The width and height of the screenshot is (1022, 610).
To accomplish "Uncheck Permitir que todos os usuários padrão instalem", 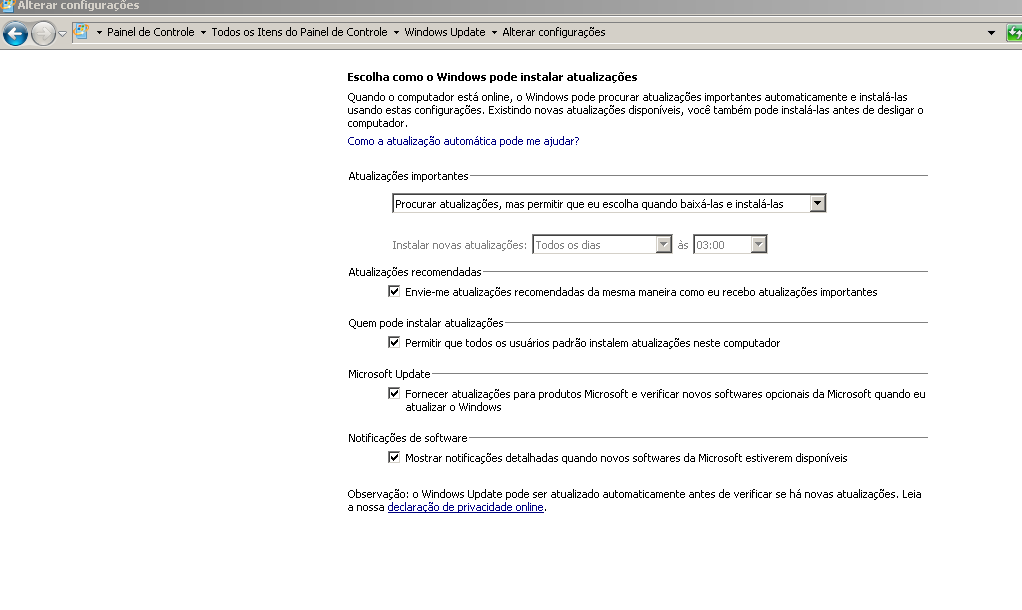I will coord(394,342).
